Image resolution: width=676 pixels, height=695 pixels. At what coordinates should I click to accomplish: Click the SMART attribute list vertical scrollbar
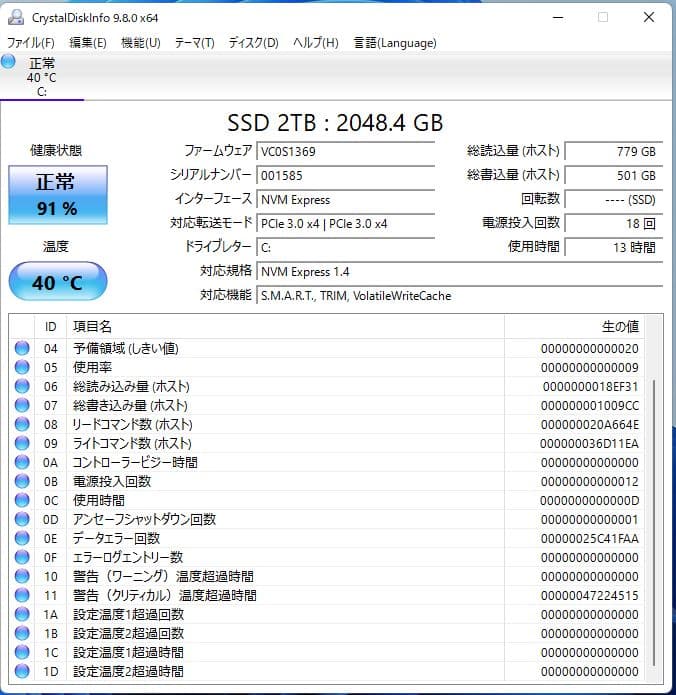pos(654,523)
